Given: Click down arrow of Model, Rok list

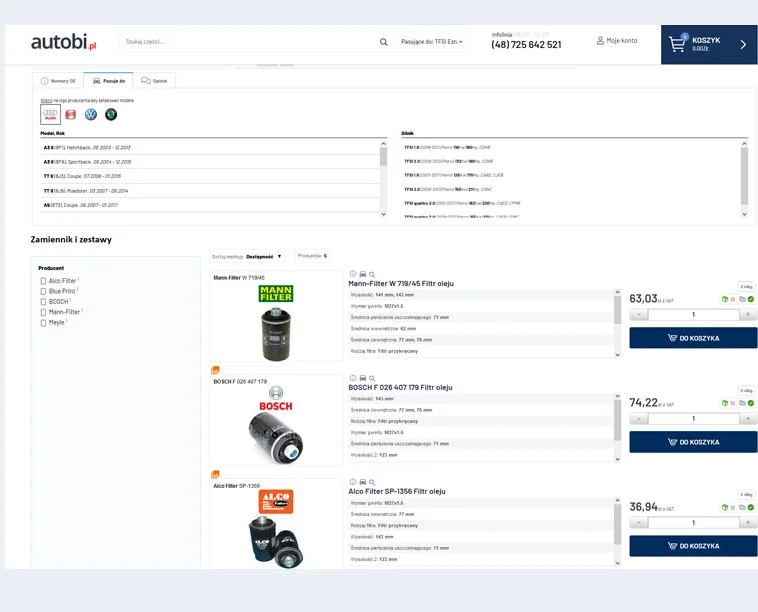Looking at the screenshot, I should click(383, 214).
